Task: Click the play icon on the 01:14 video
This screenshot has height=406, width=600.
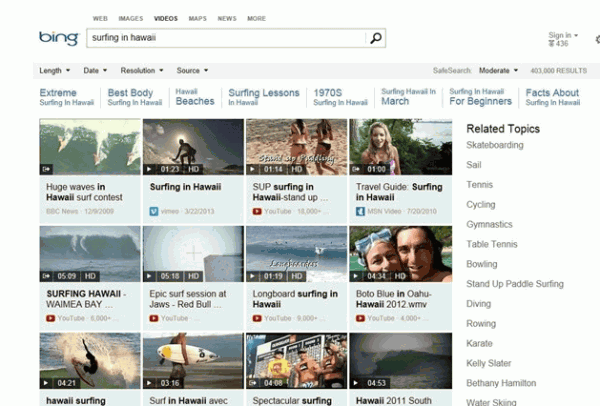Action: click(253, 169)
